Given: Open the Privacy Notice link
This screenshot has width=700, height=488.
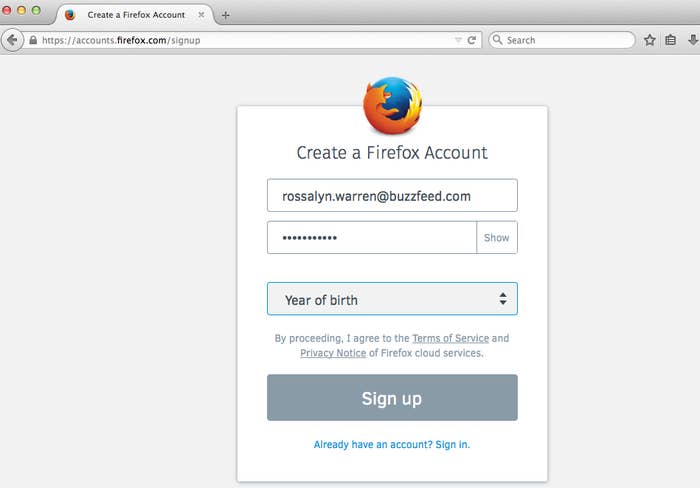Looking at the screenshot, I should point(333,353).
